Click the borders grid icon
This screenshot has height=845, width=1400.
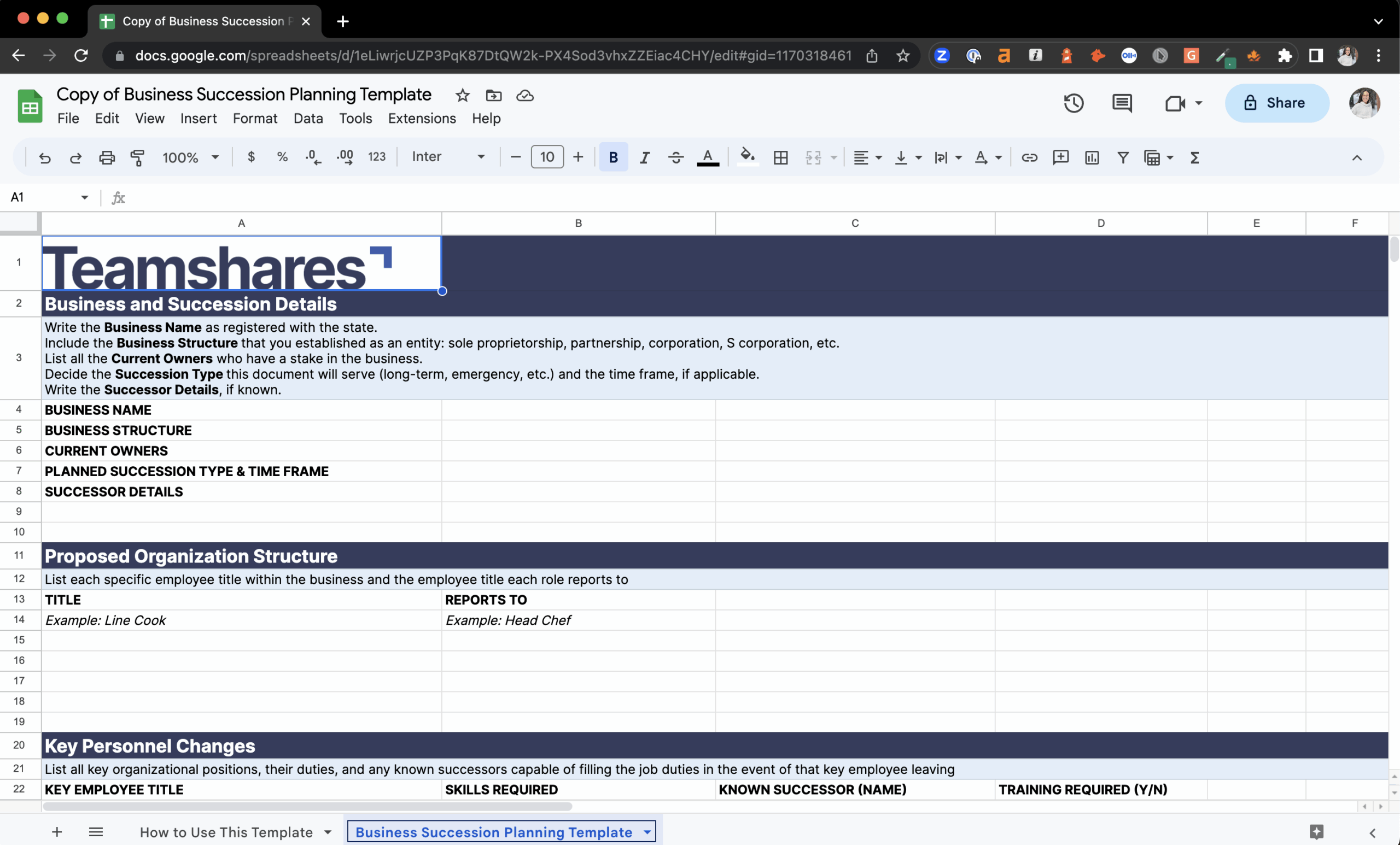pyautogui.click(x=781, y=157)
